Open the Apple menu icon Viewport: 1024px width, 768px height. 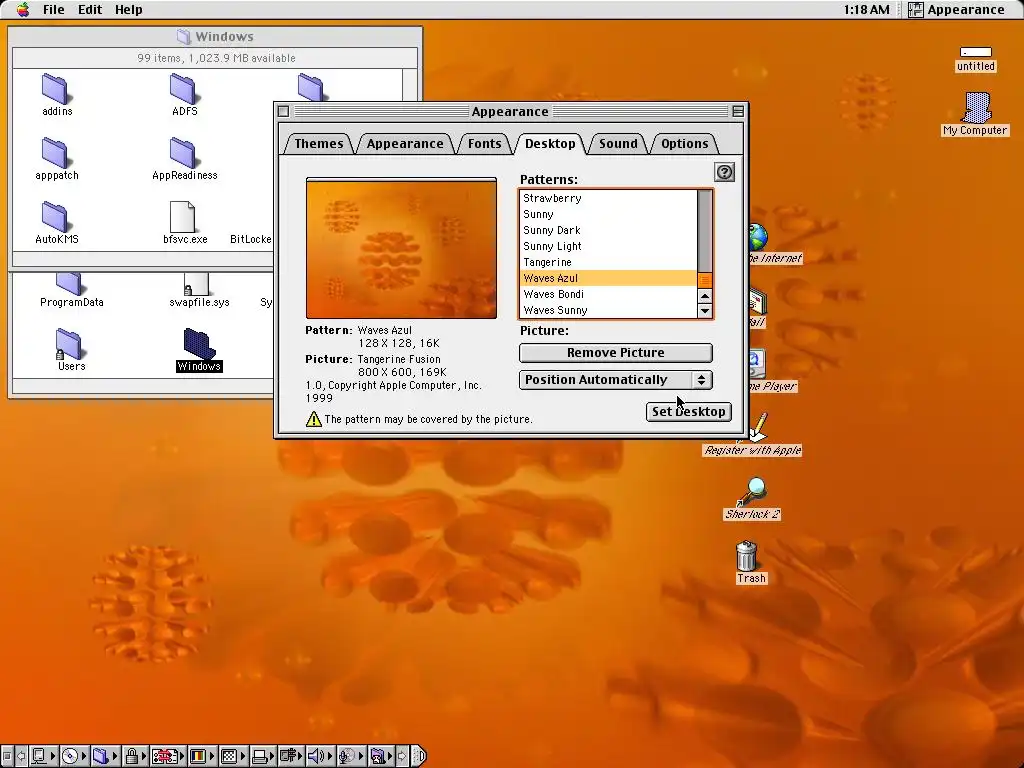tap(23, 9)
